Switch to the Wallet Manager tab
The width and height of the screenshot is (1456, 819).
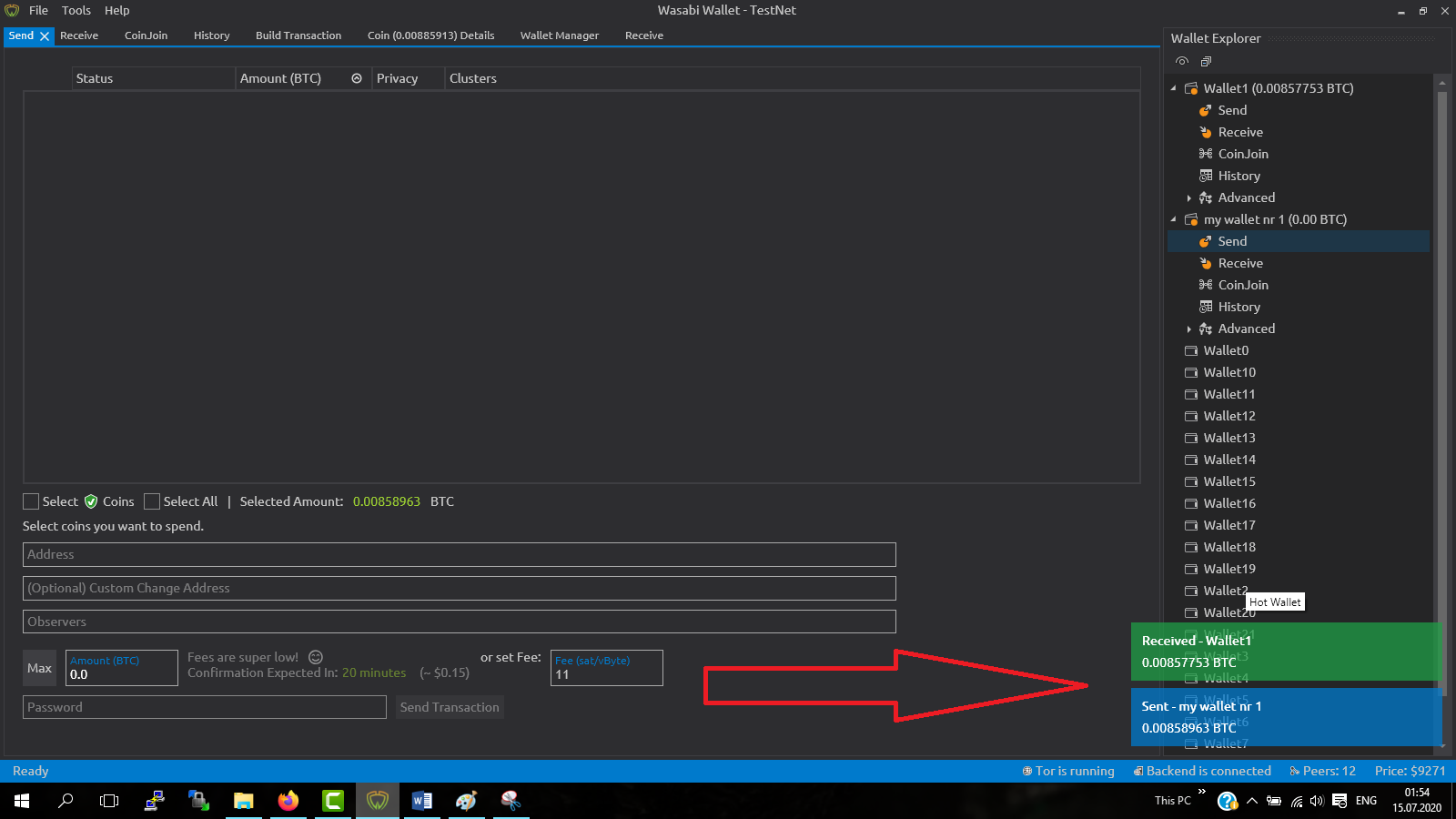coord(560,35)
